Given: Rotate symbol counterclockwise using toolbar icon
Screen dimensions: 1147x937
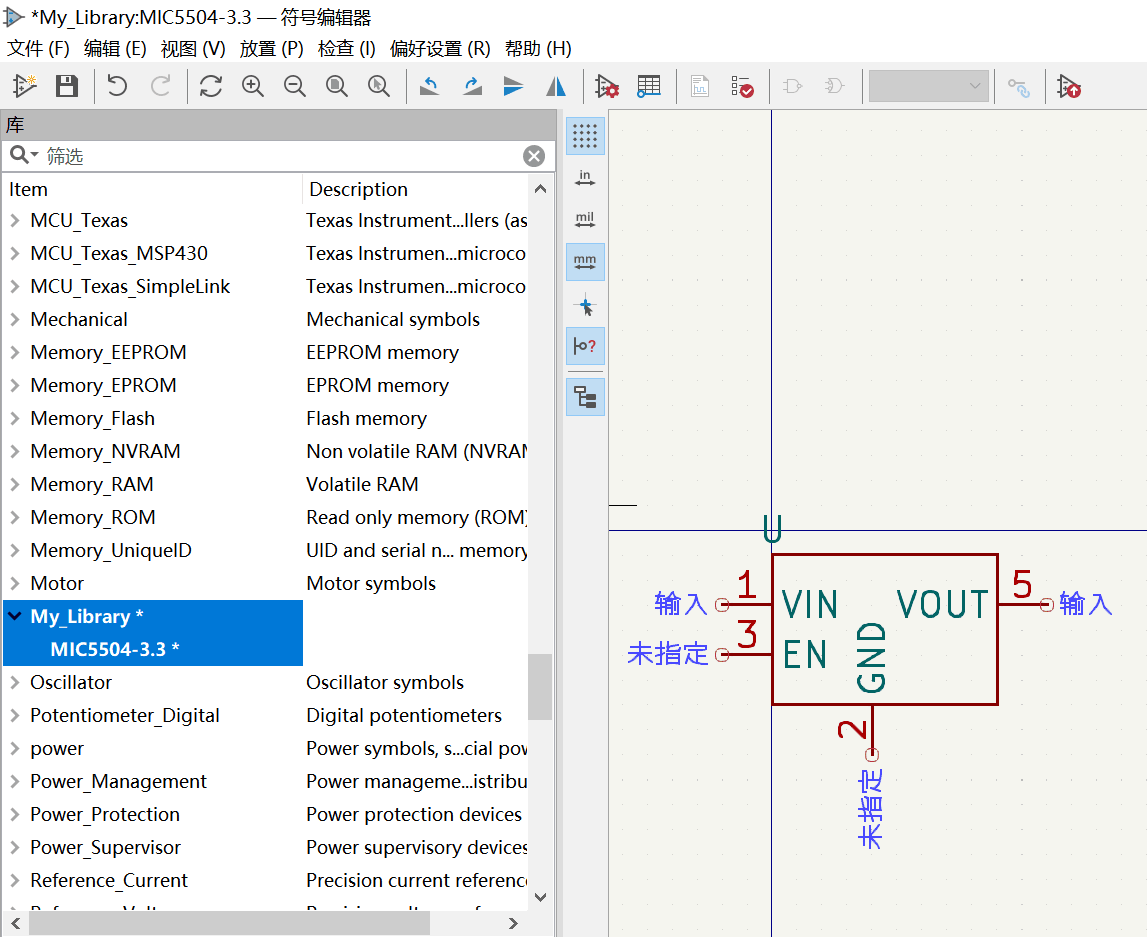Looking at the screenshot, I should [429, 87].
